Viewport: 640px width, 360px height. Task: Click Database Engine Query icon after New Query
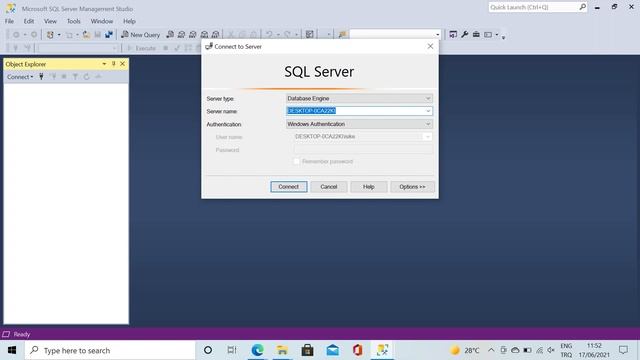coord(170,35)
